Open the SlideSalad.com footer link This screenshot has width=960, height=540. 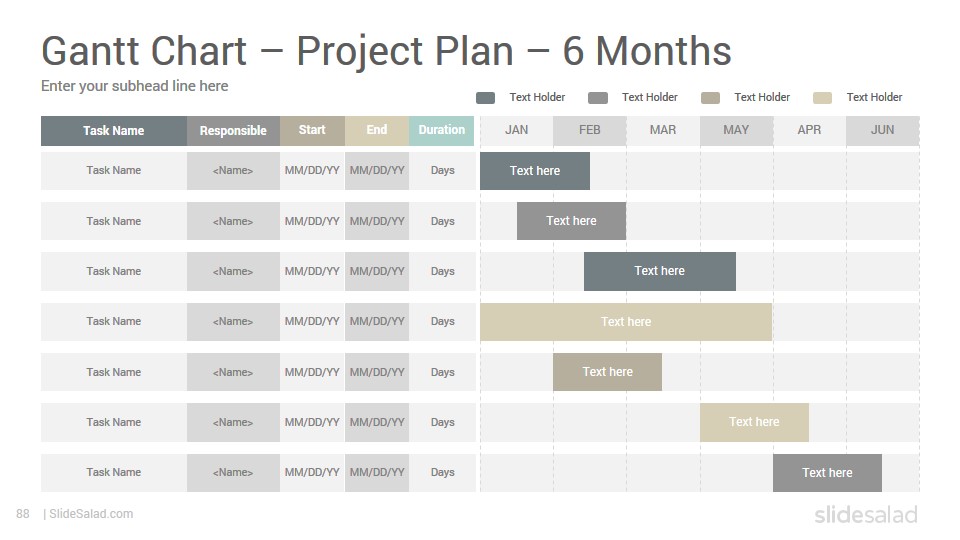tap(91, 514)
